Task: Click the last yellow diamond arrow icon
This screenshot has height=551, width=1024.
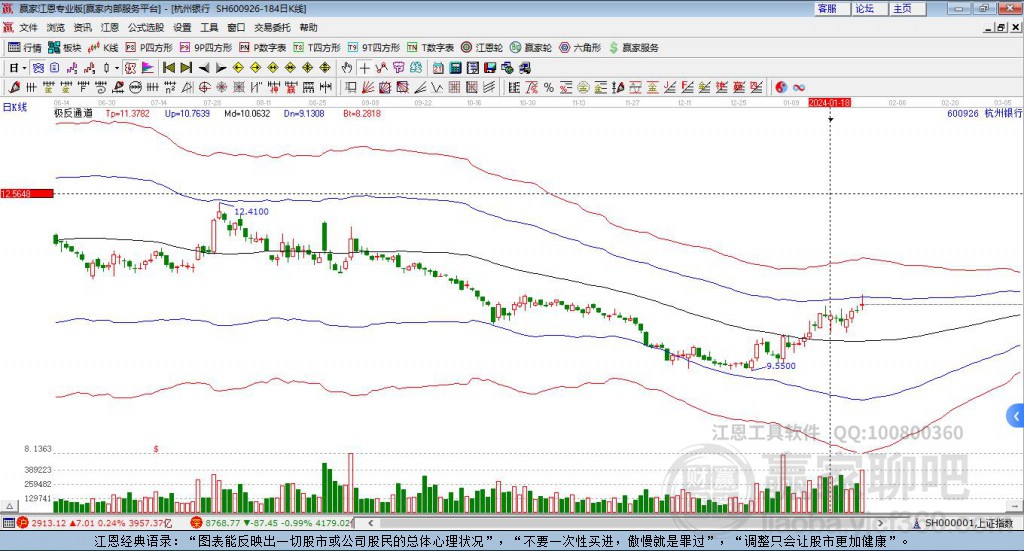Action: pyautogui.click(x=325, y=68)
